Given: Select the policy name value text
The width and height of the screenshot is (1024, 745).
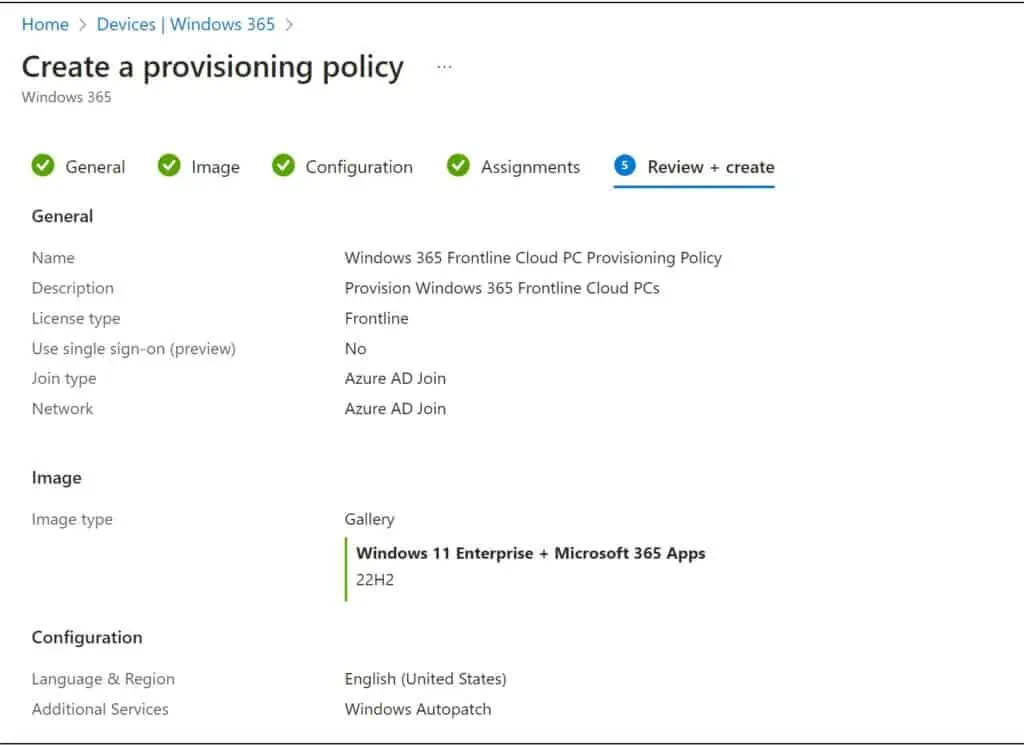Looking at the screenshot, I should click(x=533, y=258).
